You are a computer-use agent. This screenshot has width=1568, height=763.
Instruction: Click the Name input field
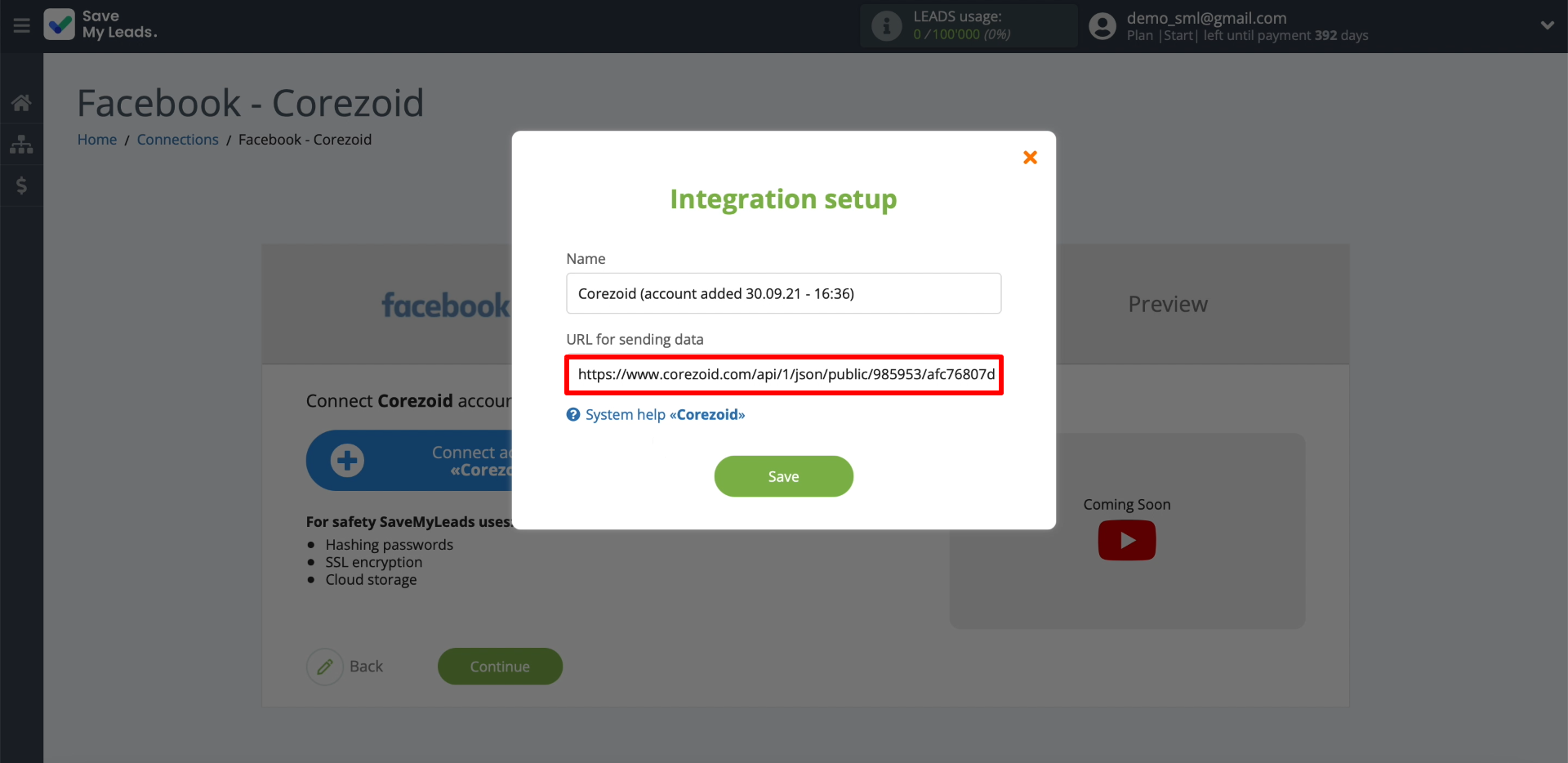pyautogui.click(x=783, y=293)
